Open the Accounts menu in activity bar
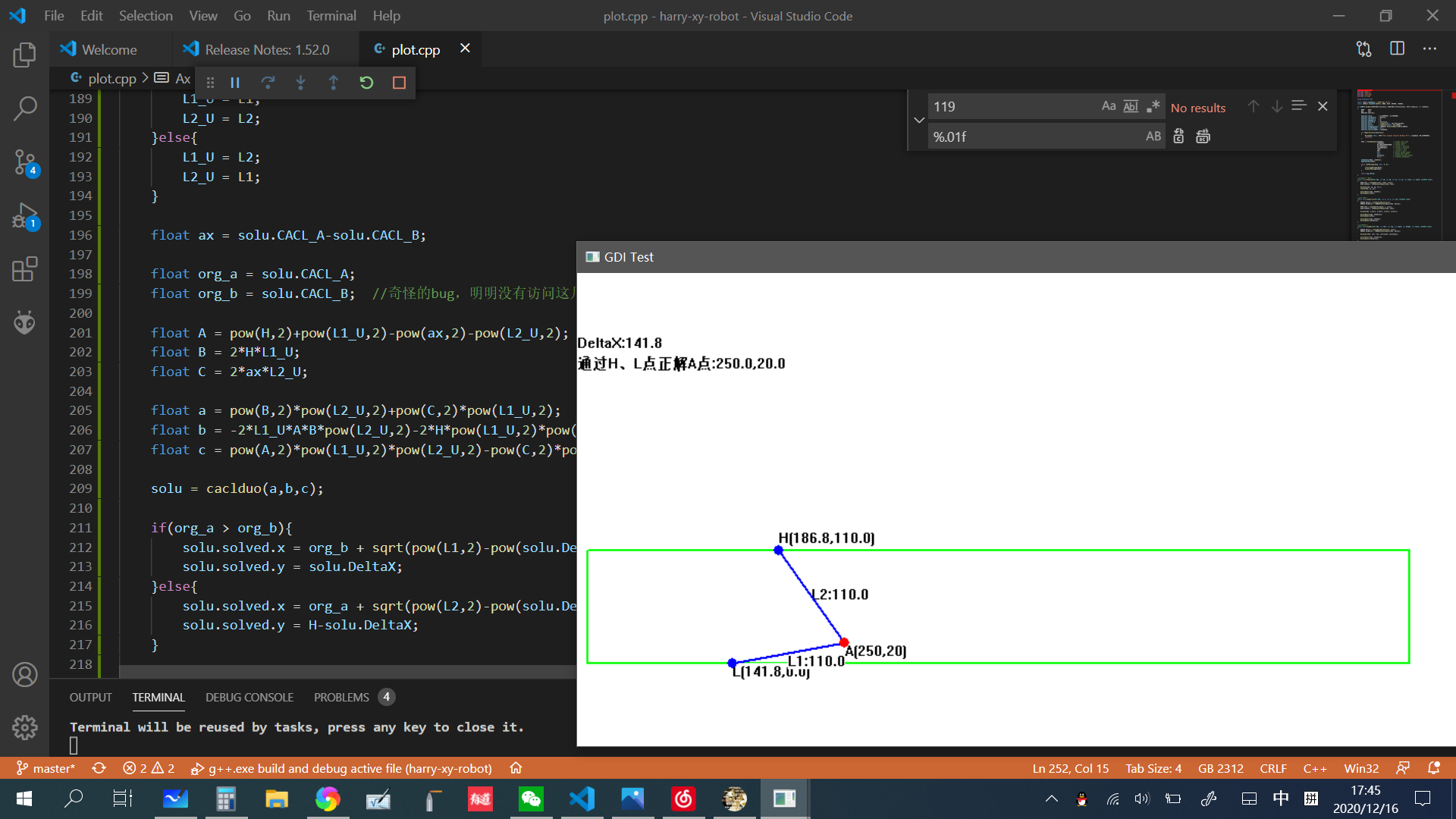This screenshot has height=819, width=1456. pos(24,675)
